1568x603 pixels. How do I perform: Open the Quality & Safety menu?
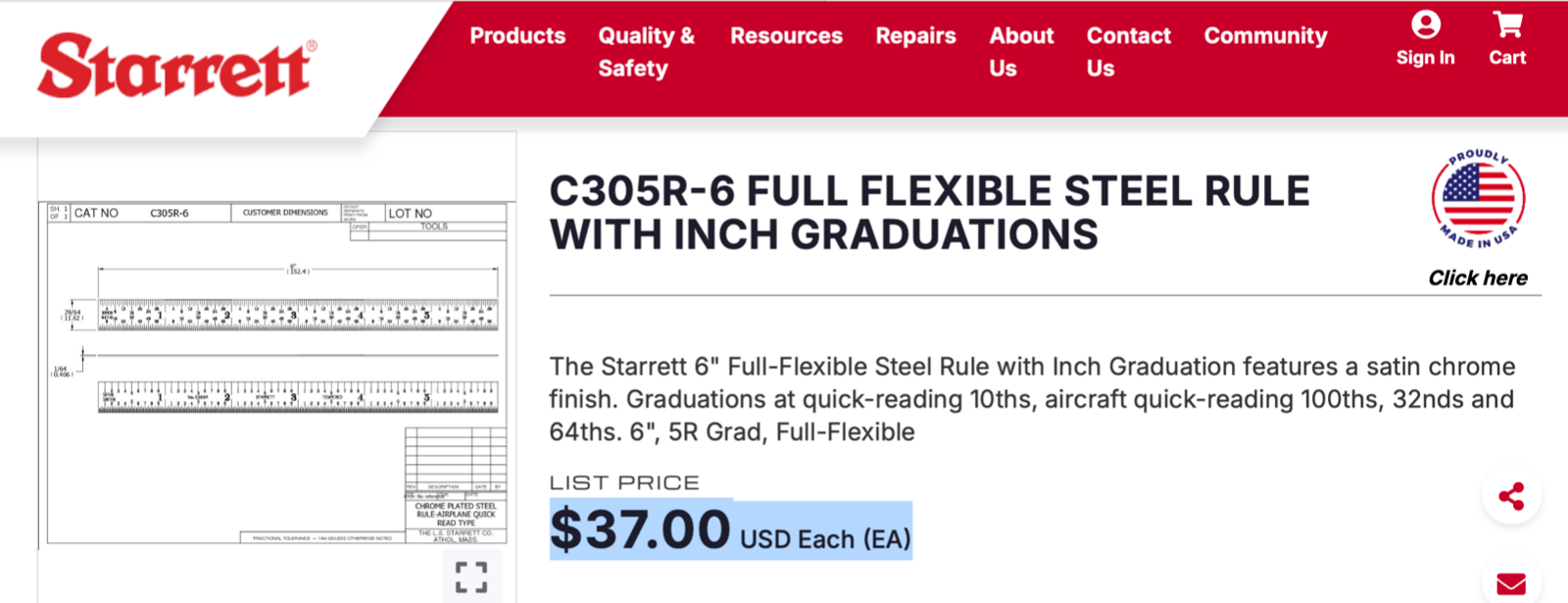tap(646, 52)
